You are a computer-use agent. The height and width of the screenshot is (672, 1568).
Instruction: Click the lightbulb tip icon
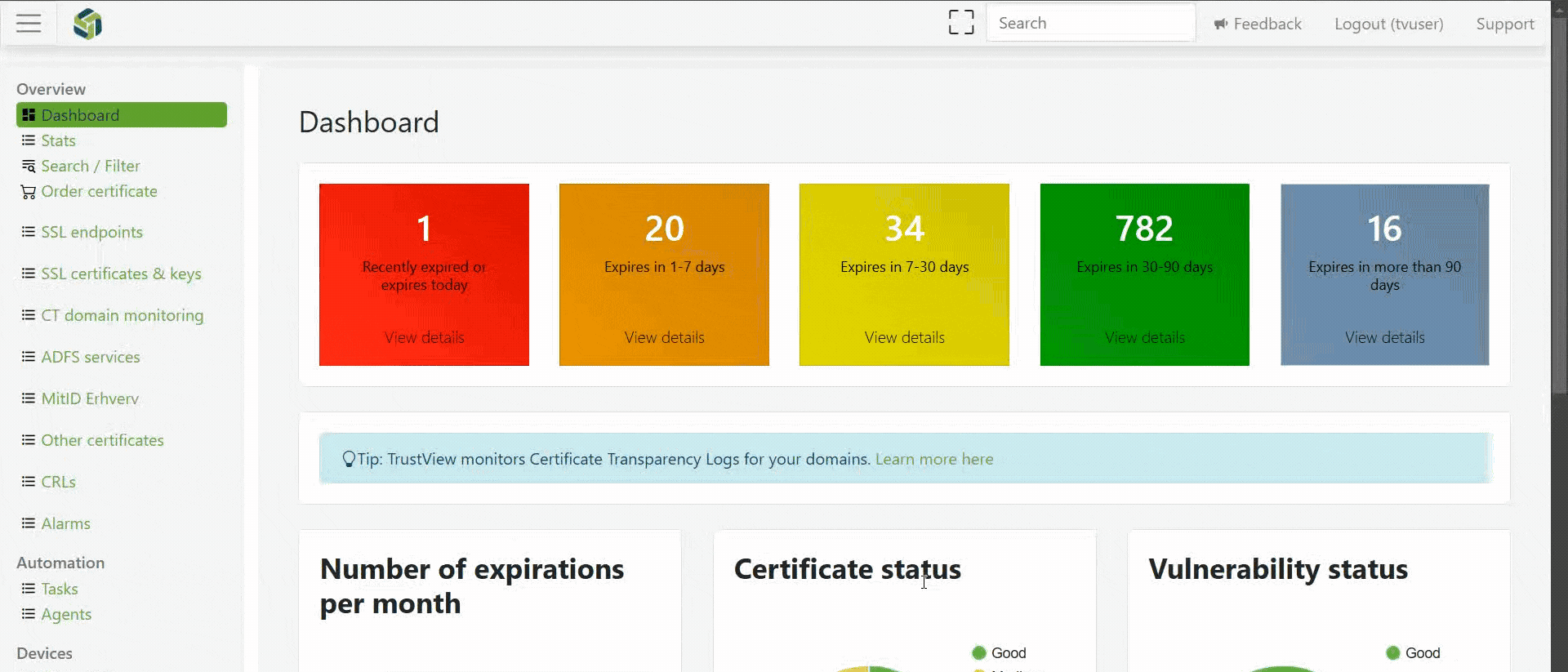(x=349, y=459)
